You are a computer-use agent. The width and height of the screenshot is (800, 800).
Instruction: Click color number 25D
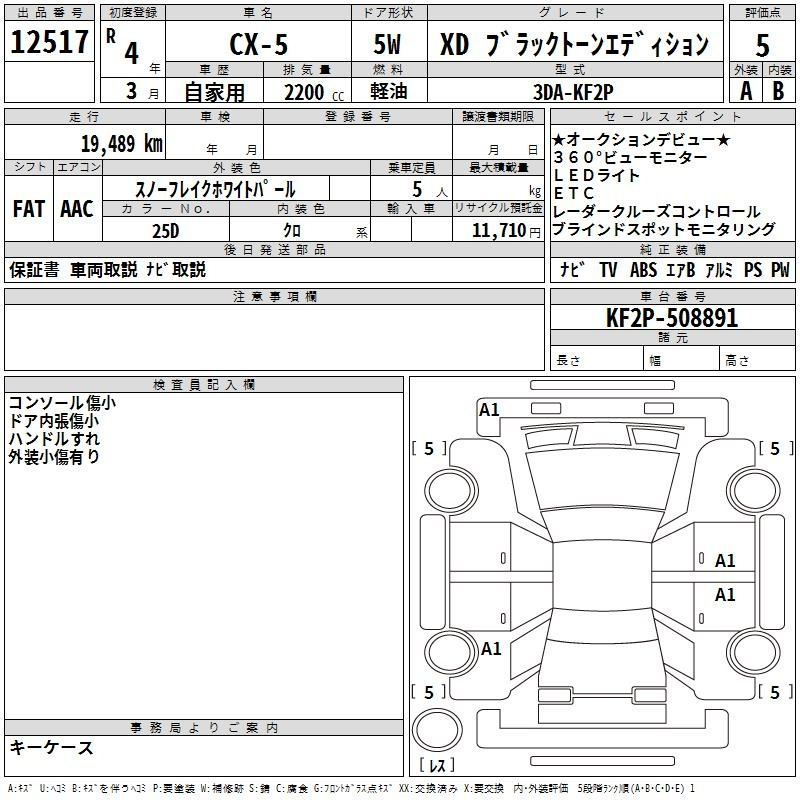click(x=166, y=231)
